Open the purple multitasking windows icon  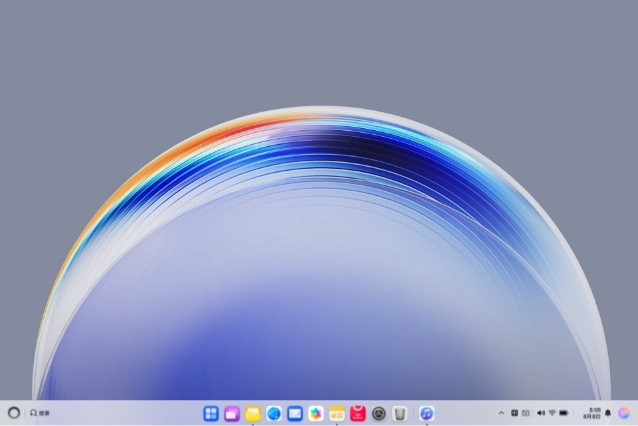[x=232, y=413]
